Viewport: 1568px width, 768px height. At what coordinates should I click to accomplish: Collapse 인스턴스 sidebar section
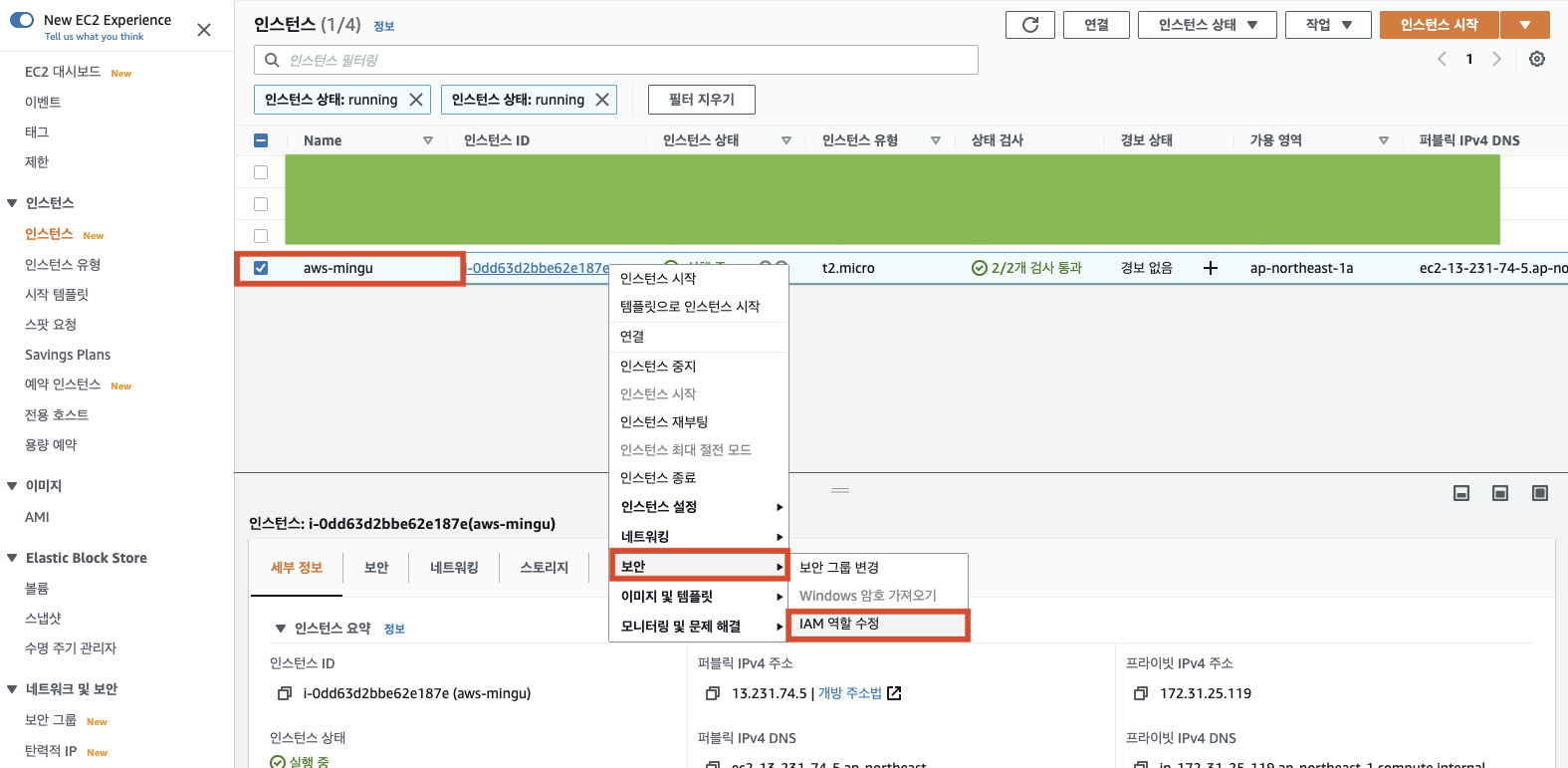[x=12, y=203]
